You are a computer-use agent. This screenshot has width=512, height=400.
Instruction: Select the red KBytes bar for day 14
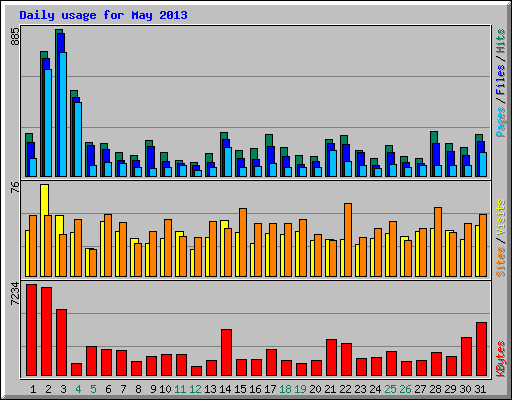click(227, 353)
